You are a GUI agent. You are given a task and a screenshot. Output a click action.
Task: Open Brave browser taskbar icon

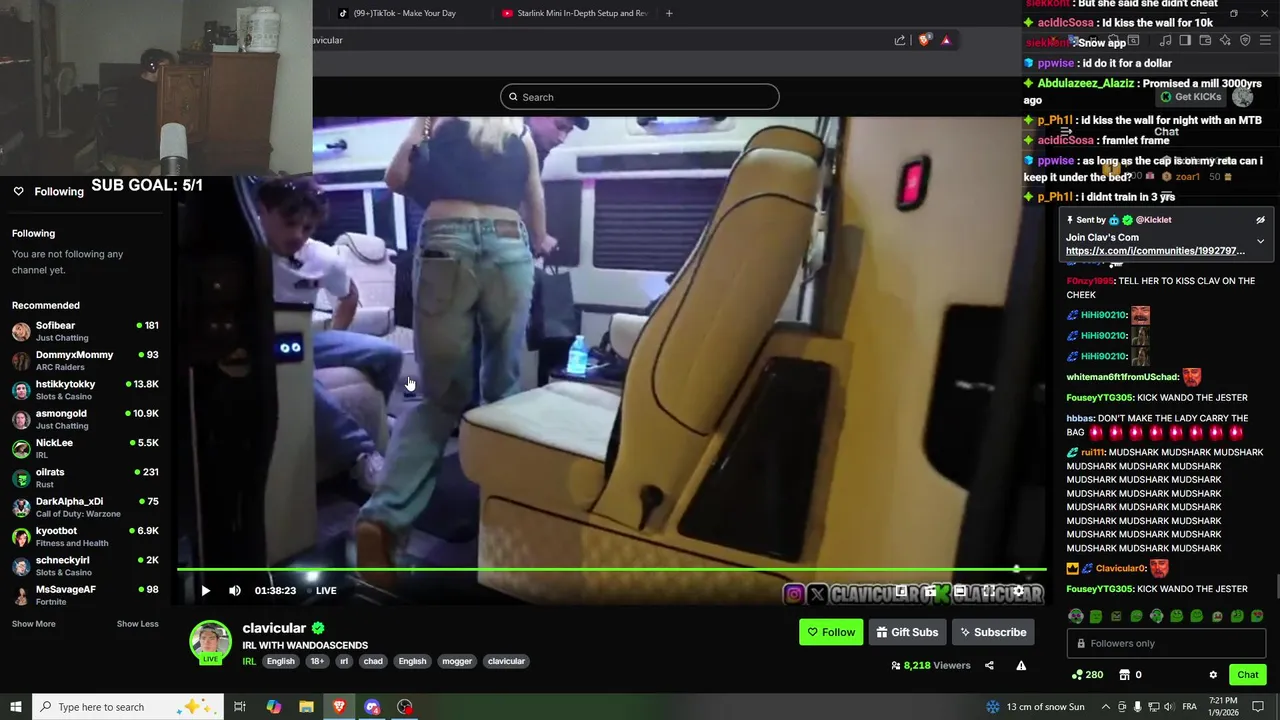coord(339,707)
